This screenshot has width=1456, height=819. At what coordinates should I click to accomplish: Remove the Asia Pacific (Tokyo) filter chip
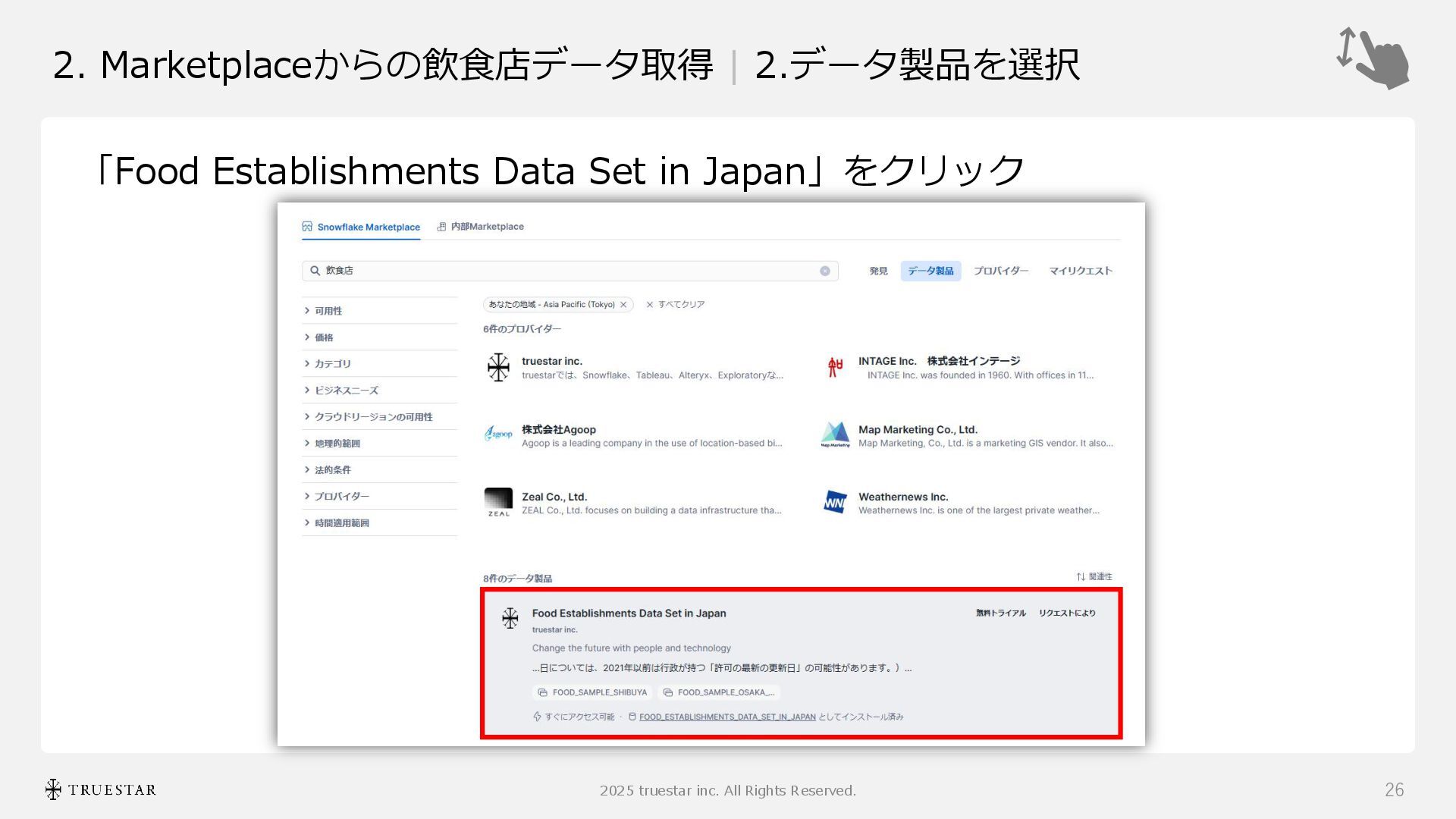click(623, 305)
